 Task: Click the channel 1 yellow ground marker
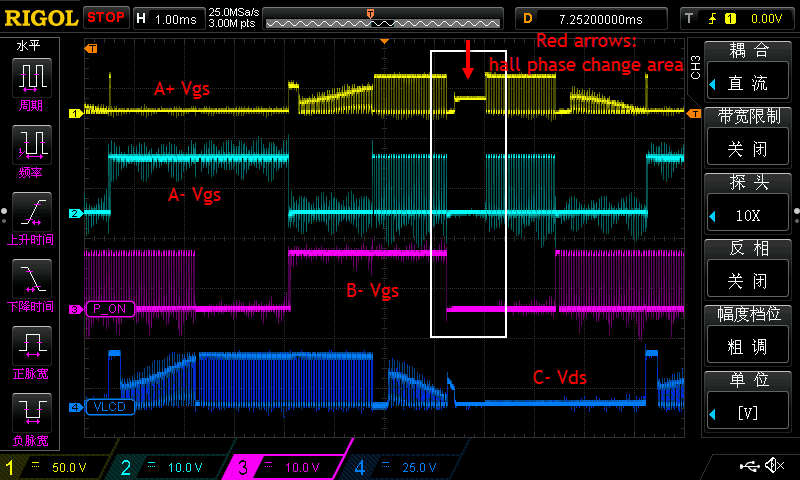[76, 113]
